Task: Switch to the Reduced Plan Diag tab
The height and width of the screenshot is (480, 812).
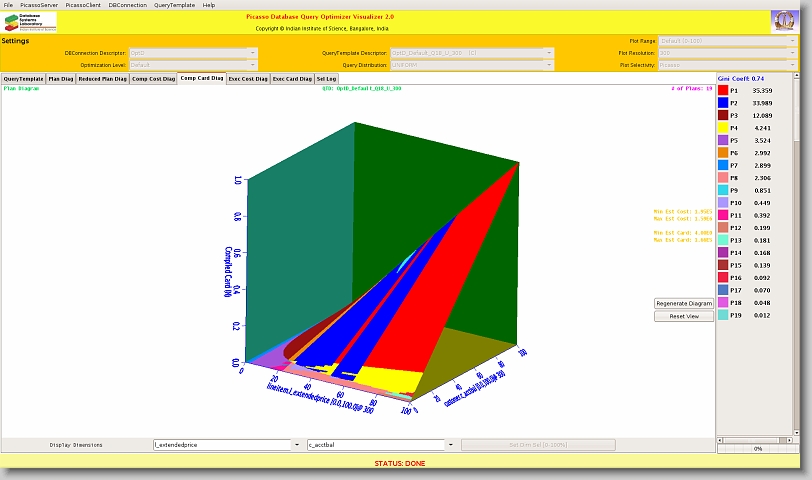Action: pos(102,78)
